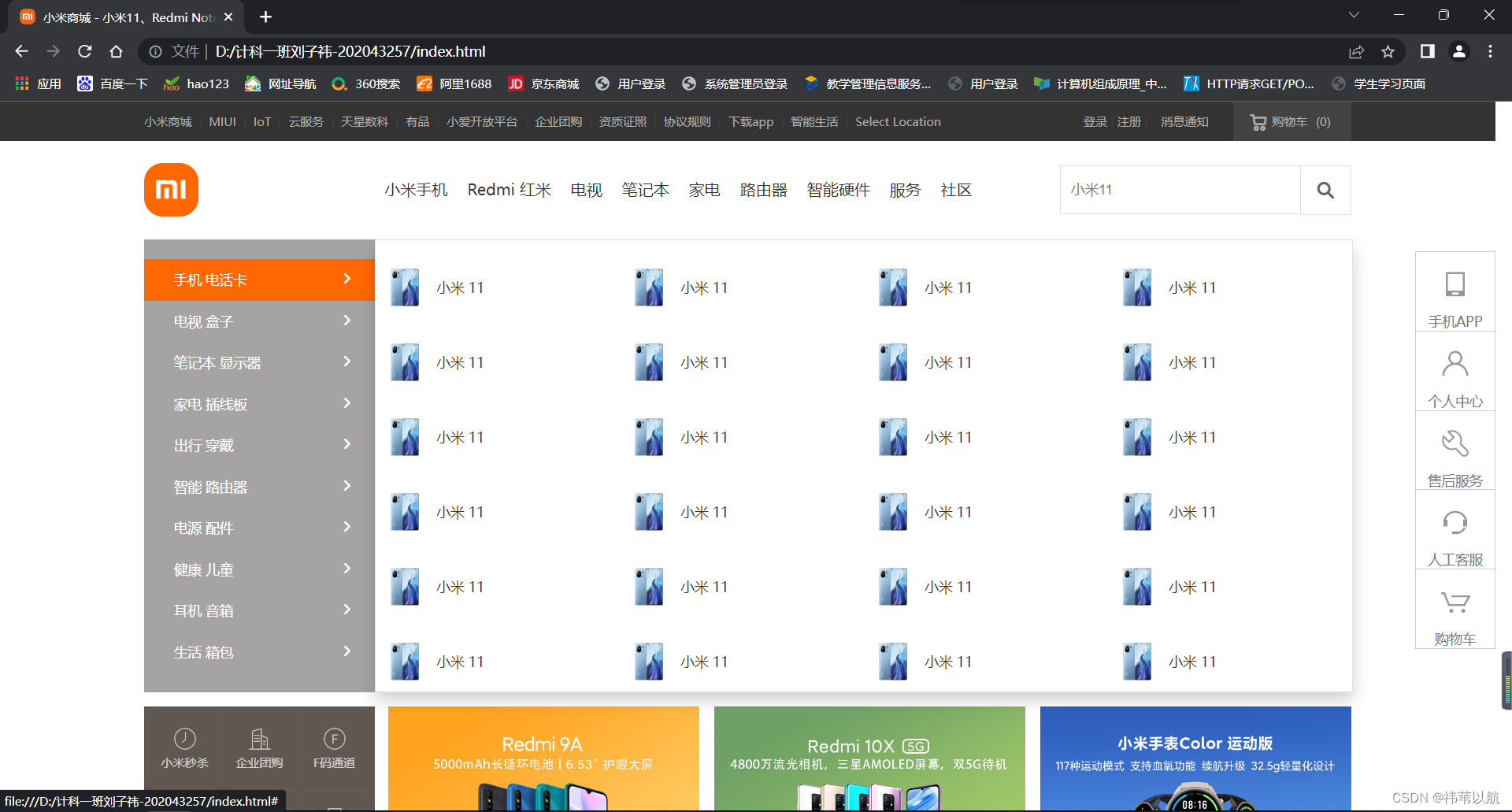1512x812 pixels.
Task: Expand the 出行 穿戴 category
Action: tap(259, 445)
